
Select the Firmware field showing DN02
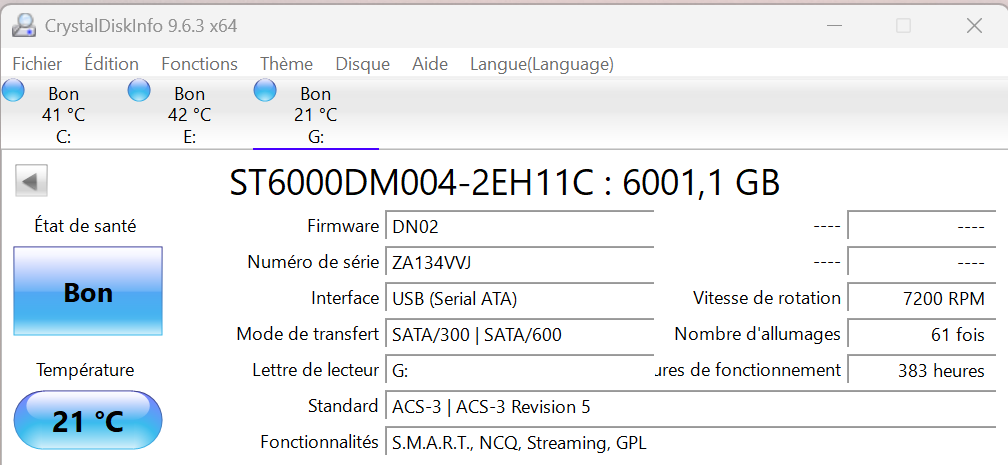point(519,227)
